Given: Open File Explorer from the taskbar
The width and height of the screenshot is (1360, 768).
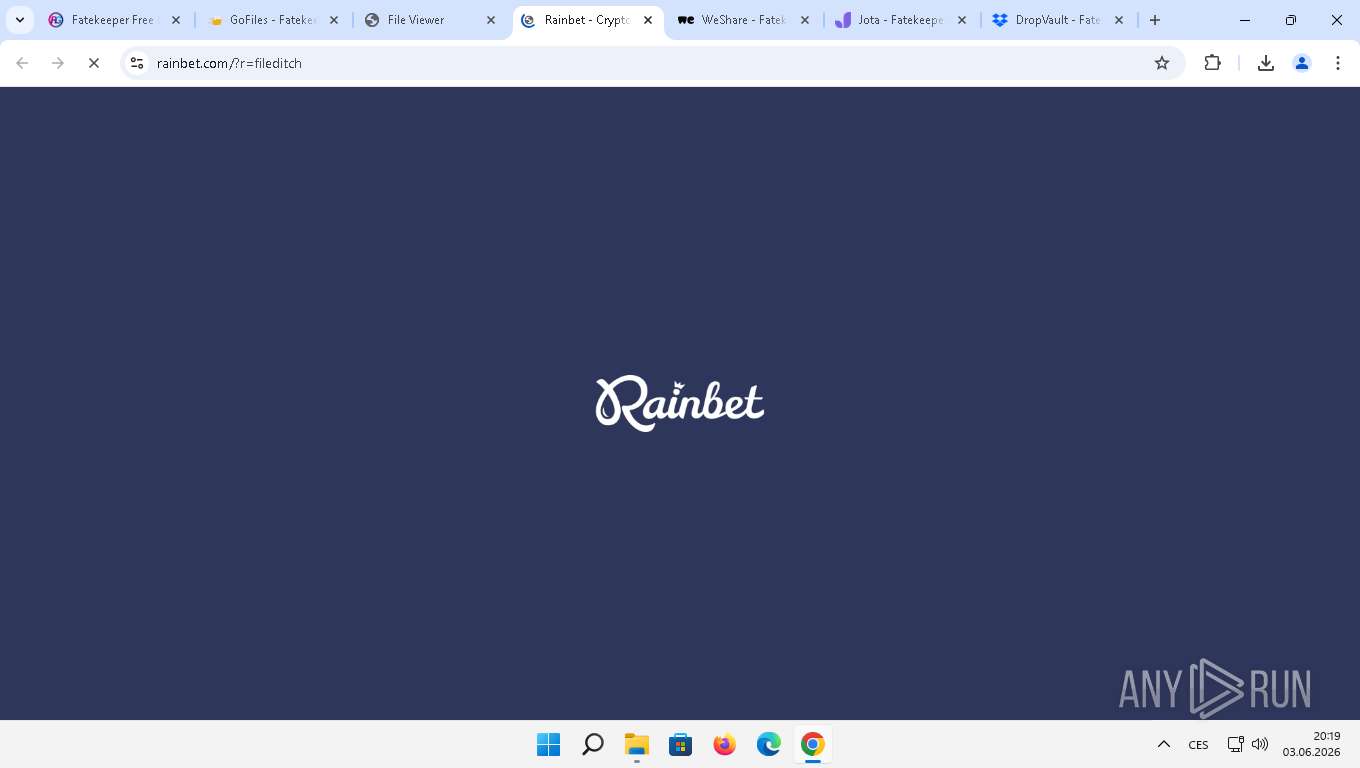Looking at the screenshot, I should tap(637, 745).
